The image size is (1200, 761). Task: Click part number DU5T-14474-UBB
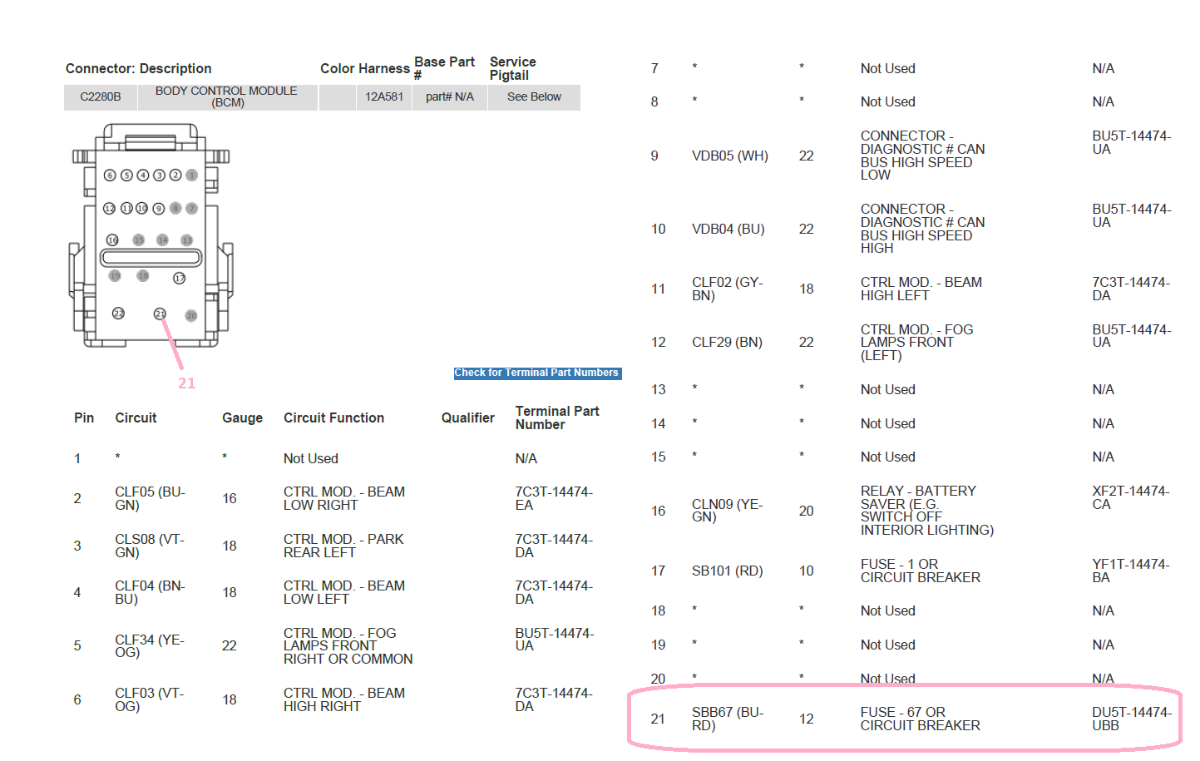point(1131,718)
